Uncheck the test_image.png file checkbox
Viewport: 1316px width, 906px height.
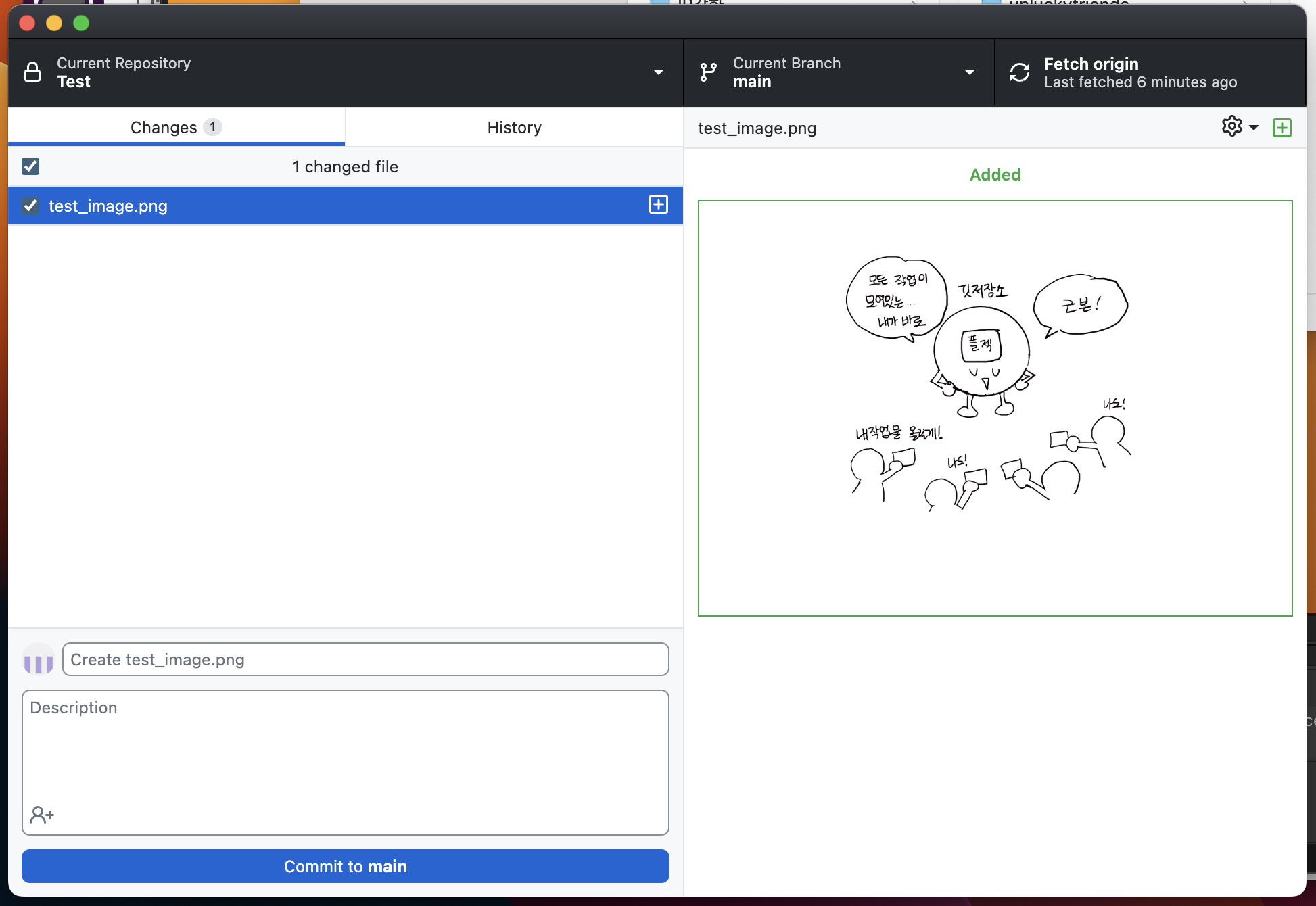tap(30, 206)
